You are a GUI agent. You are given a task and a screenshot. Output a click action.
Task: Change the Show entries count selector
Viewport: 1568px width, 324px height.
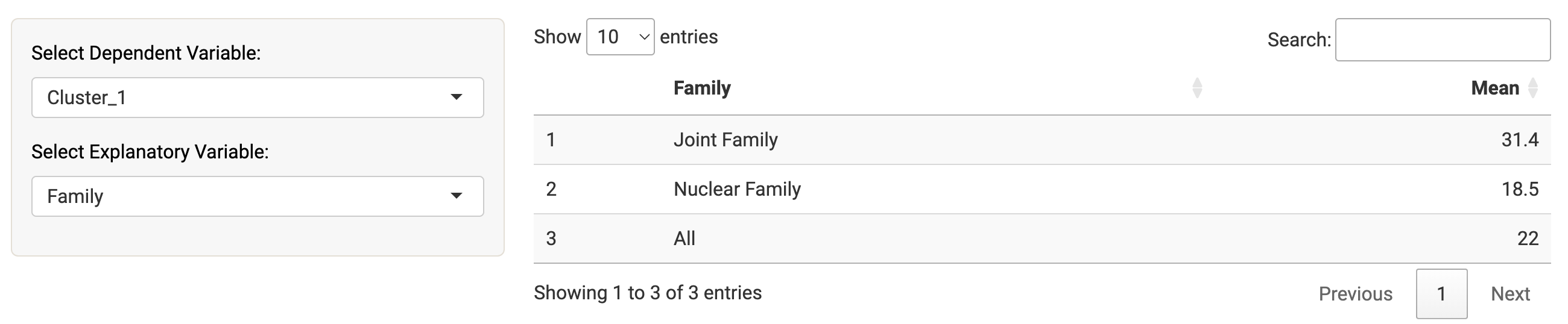pos(620,37)
